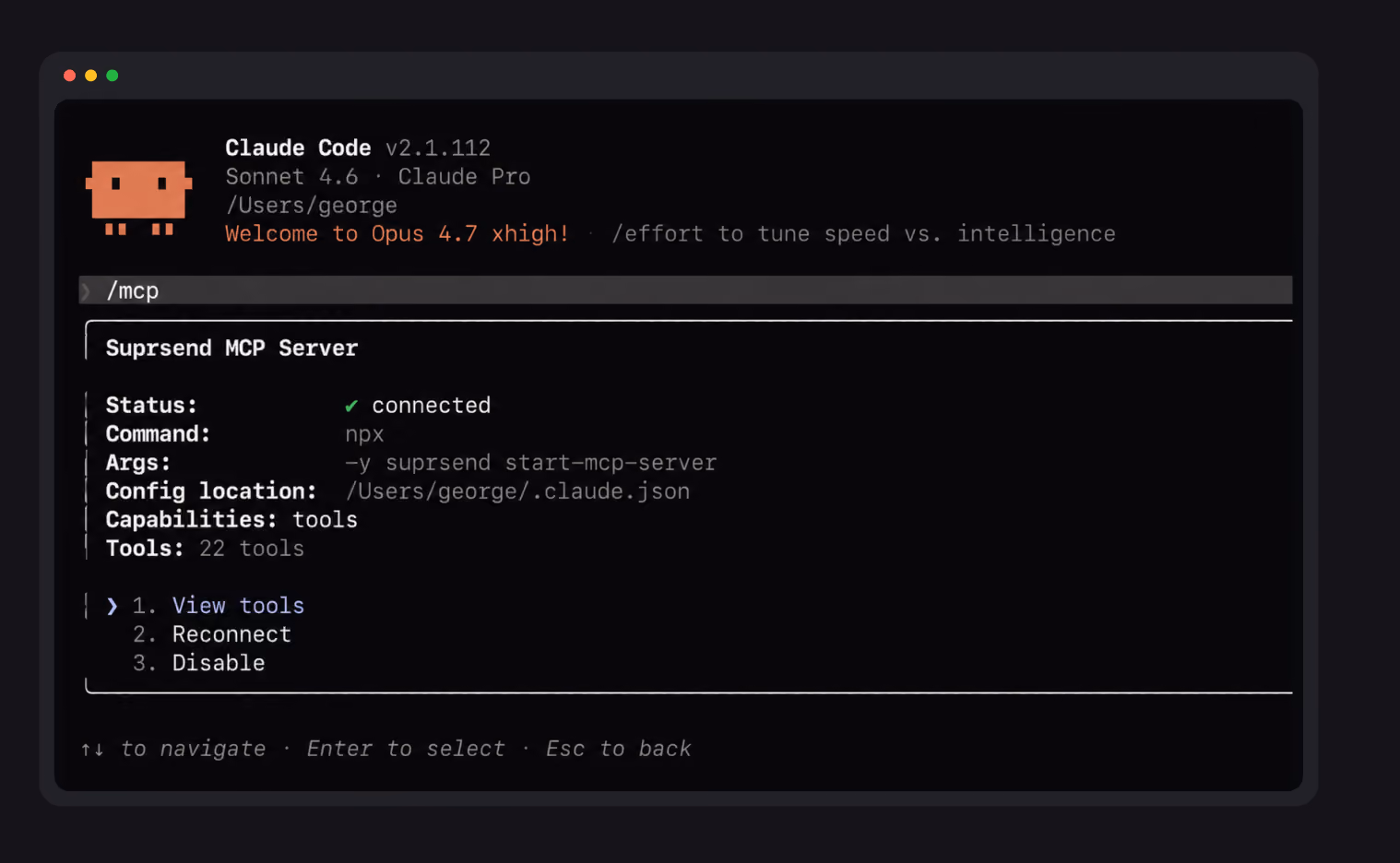Click the Welcome to Opus 4.7 xhigh message
Screen dimensions: 1400x863
click(x=397, y=234)
